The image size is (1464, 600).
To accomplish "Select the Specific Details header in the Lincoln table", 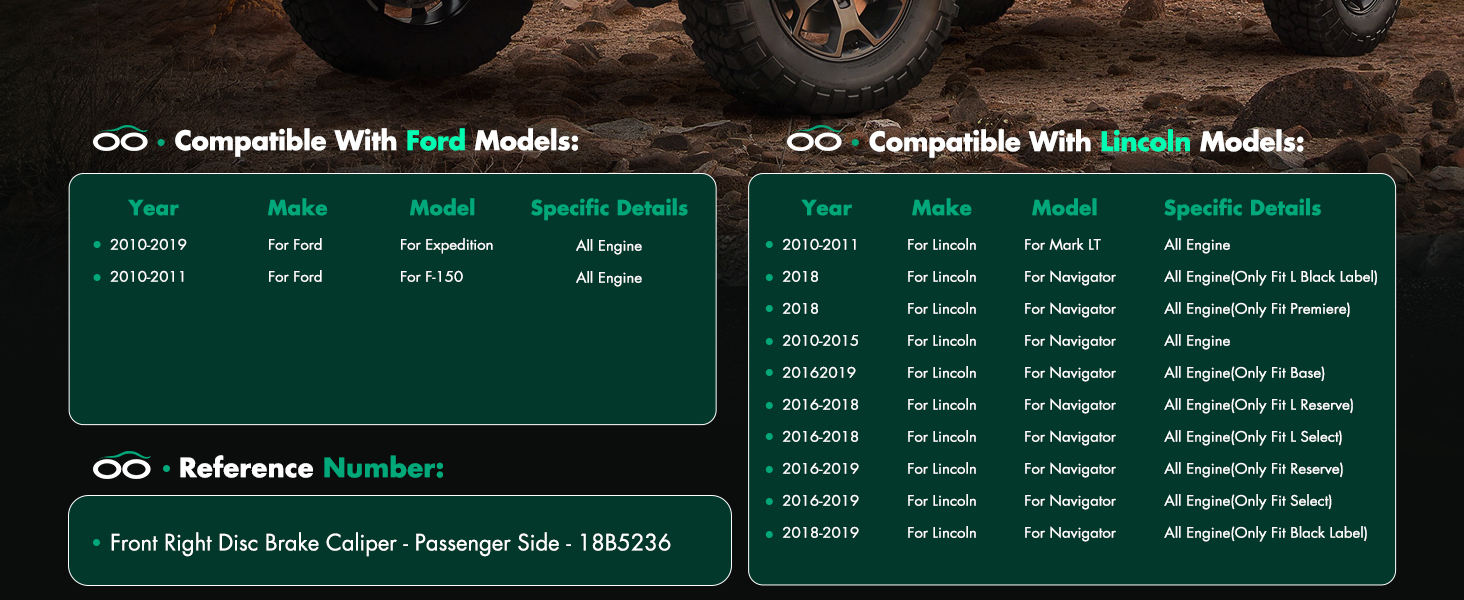I will coord(1242,208).
